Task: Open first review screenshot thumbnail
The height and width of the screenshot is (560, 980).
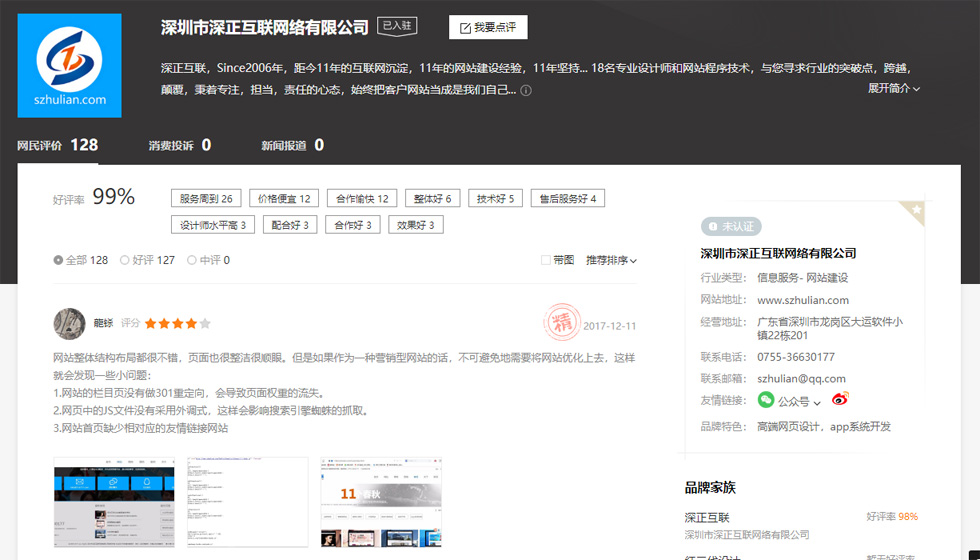Action: [114, 502]
